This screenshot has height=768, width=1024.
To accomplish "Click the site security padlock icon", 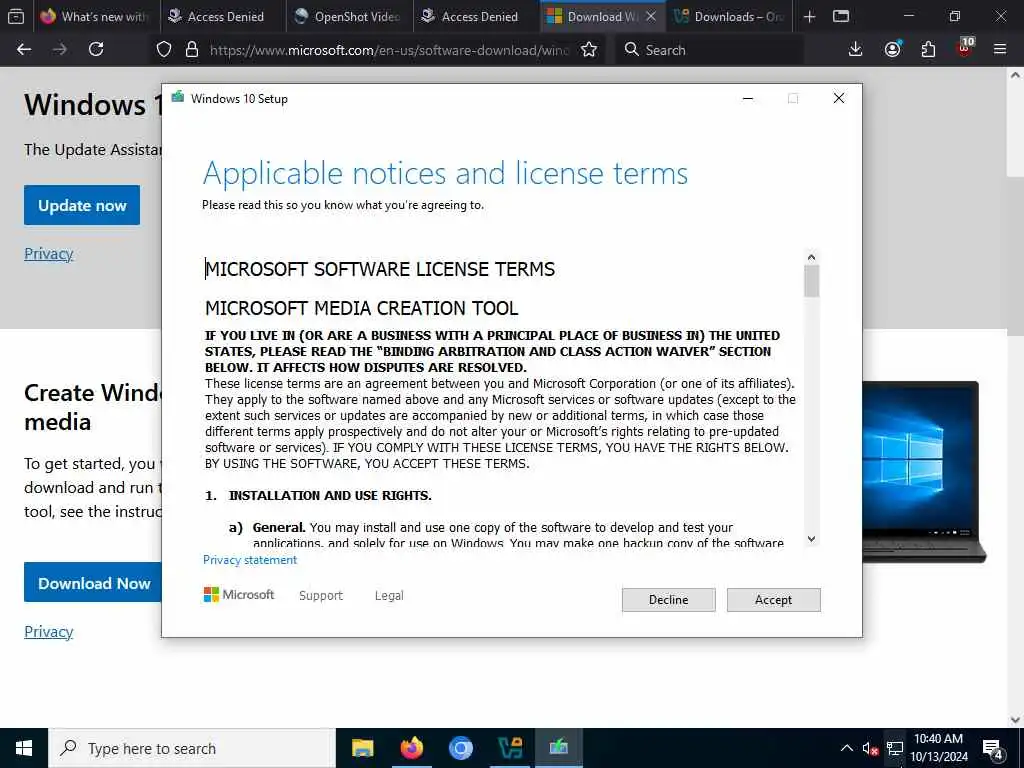I will [191, 50].
